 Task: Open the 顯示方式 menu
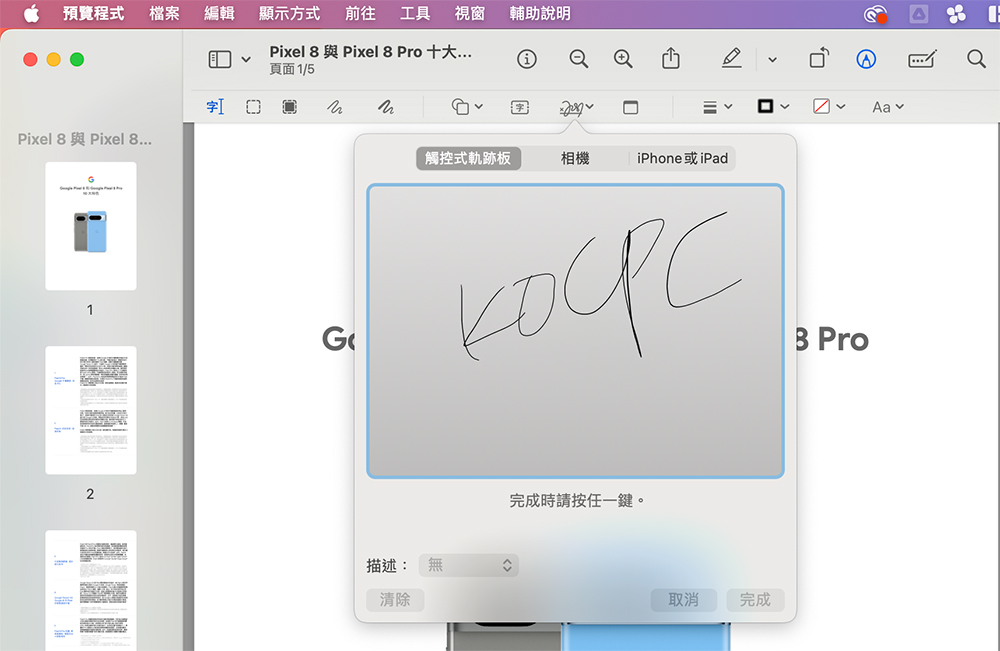(289, 13)
